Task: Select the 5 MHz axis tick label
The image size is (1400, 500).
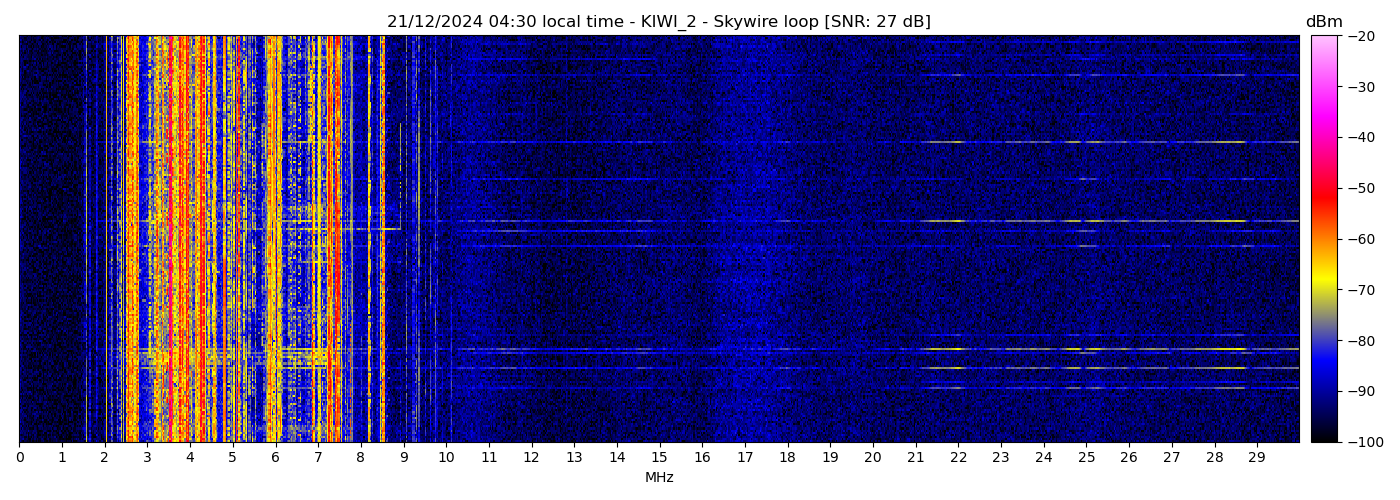Action: click(233, 458)
